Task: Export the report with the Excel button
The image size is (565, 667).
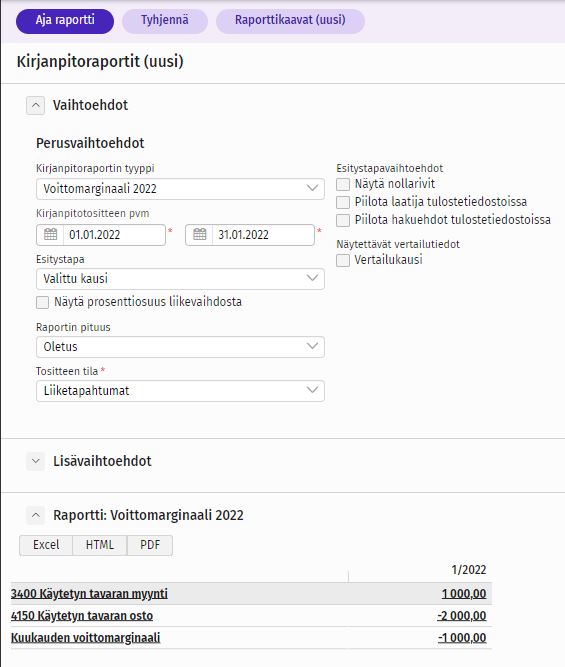Action: coord(46,545)
